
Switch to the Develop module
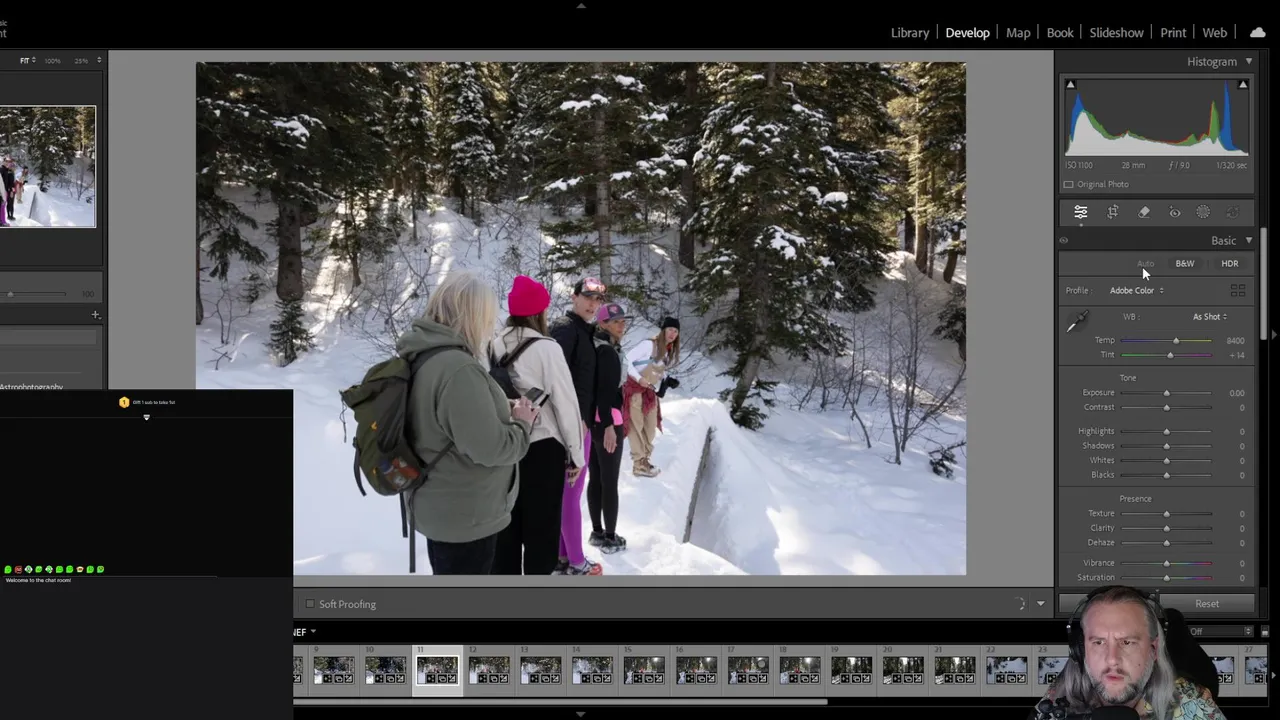point(967,32)
